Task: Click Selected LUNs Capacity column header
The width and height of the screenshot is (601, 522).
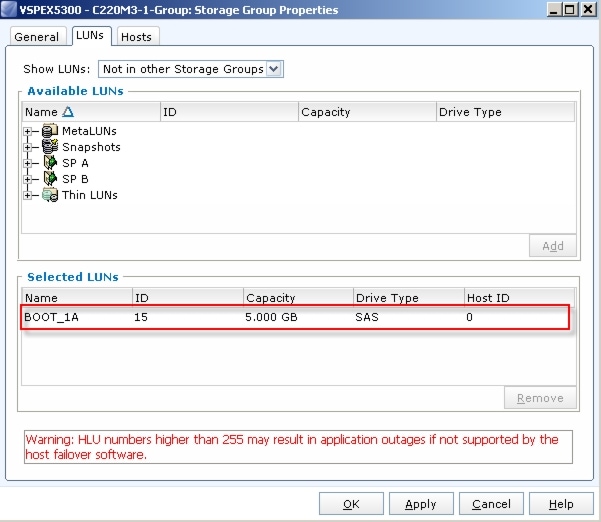Action: tap(298, 298)
